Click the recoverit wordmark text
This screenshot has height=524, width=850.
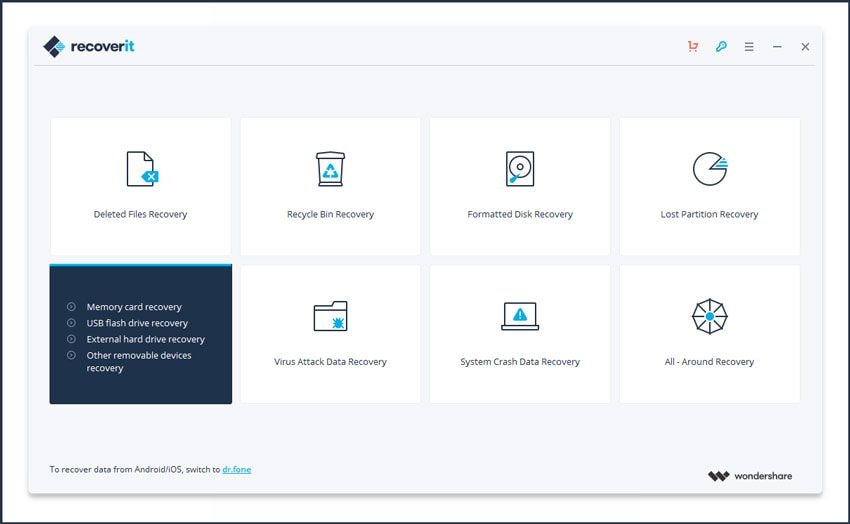102,47
